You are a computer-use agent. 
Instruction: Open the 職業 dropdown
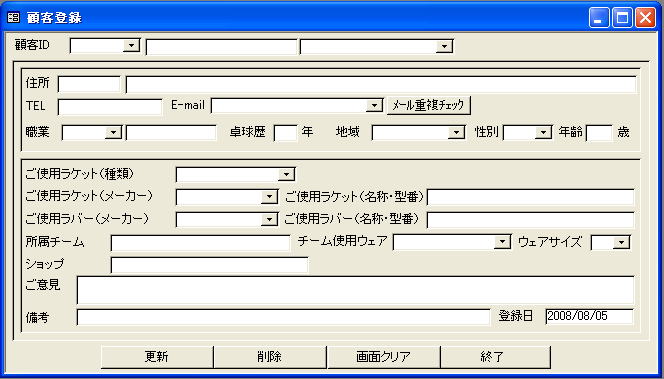(113, 133)
